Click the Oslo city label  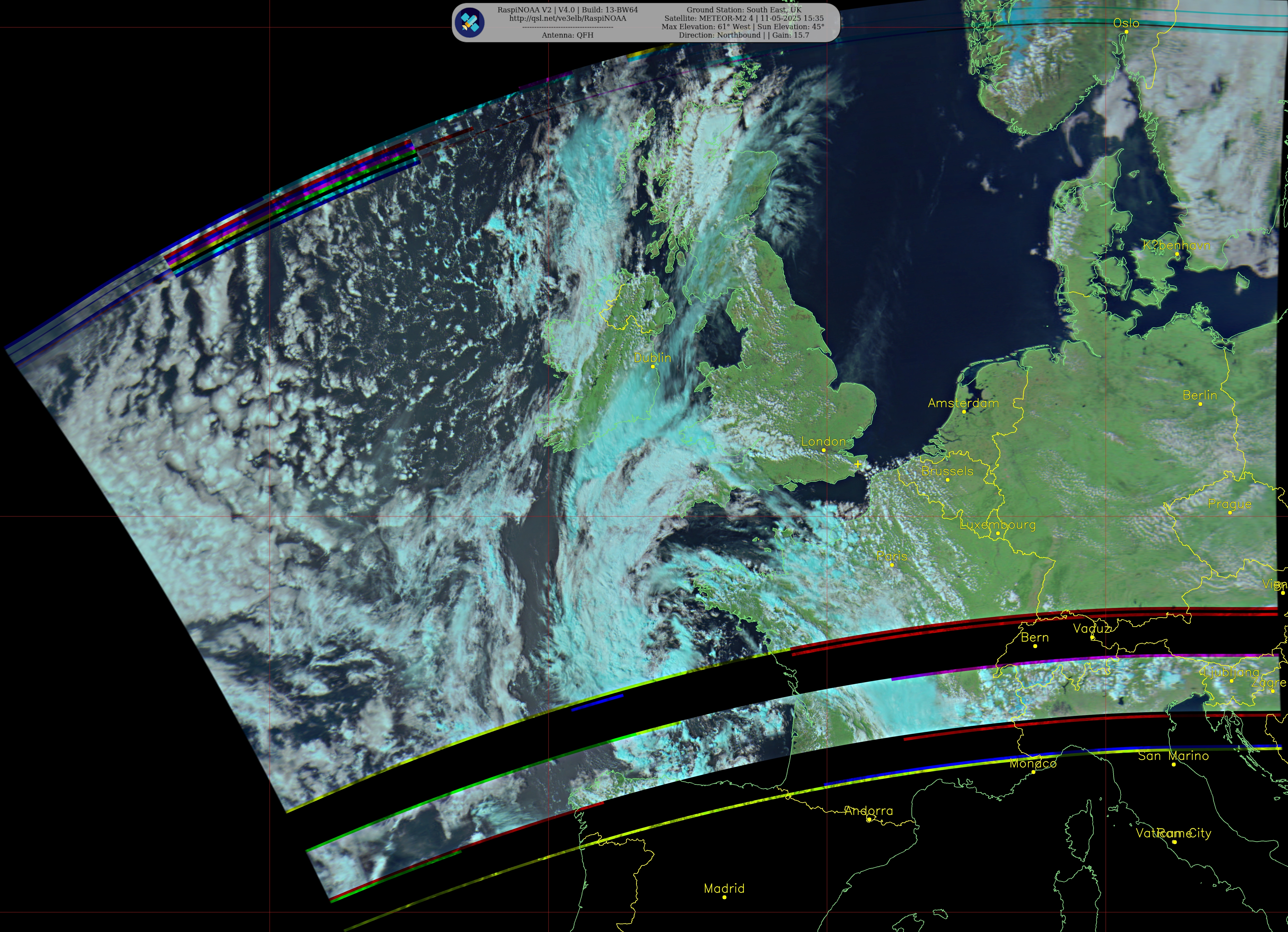click(1126, 23)
